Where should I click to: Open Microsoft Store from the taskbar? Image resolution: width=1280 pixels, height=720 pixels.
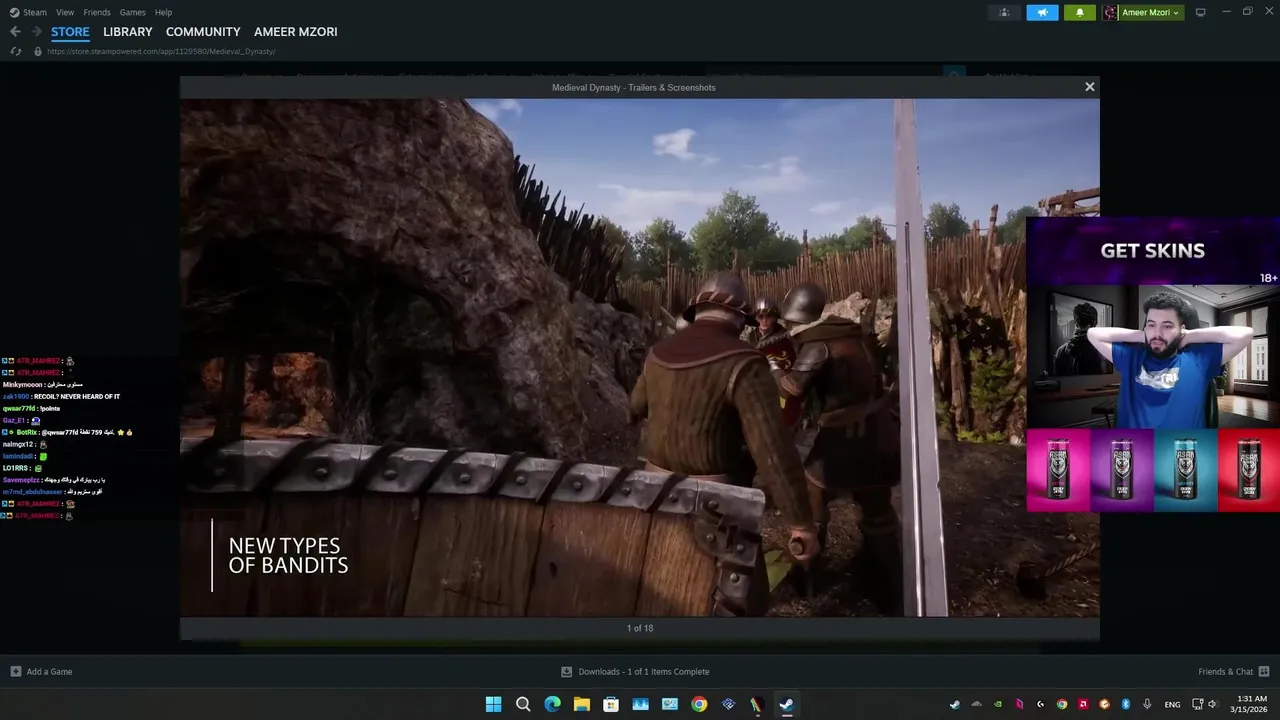pos(611,704)
